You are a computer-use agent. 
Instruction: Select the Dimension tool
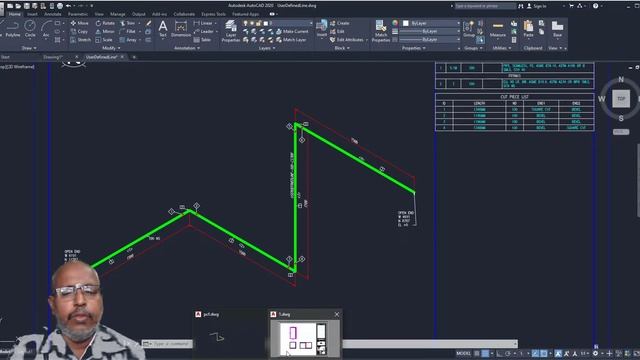tap(180, 29)
